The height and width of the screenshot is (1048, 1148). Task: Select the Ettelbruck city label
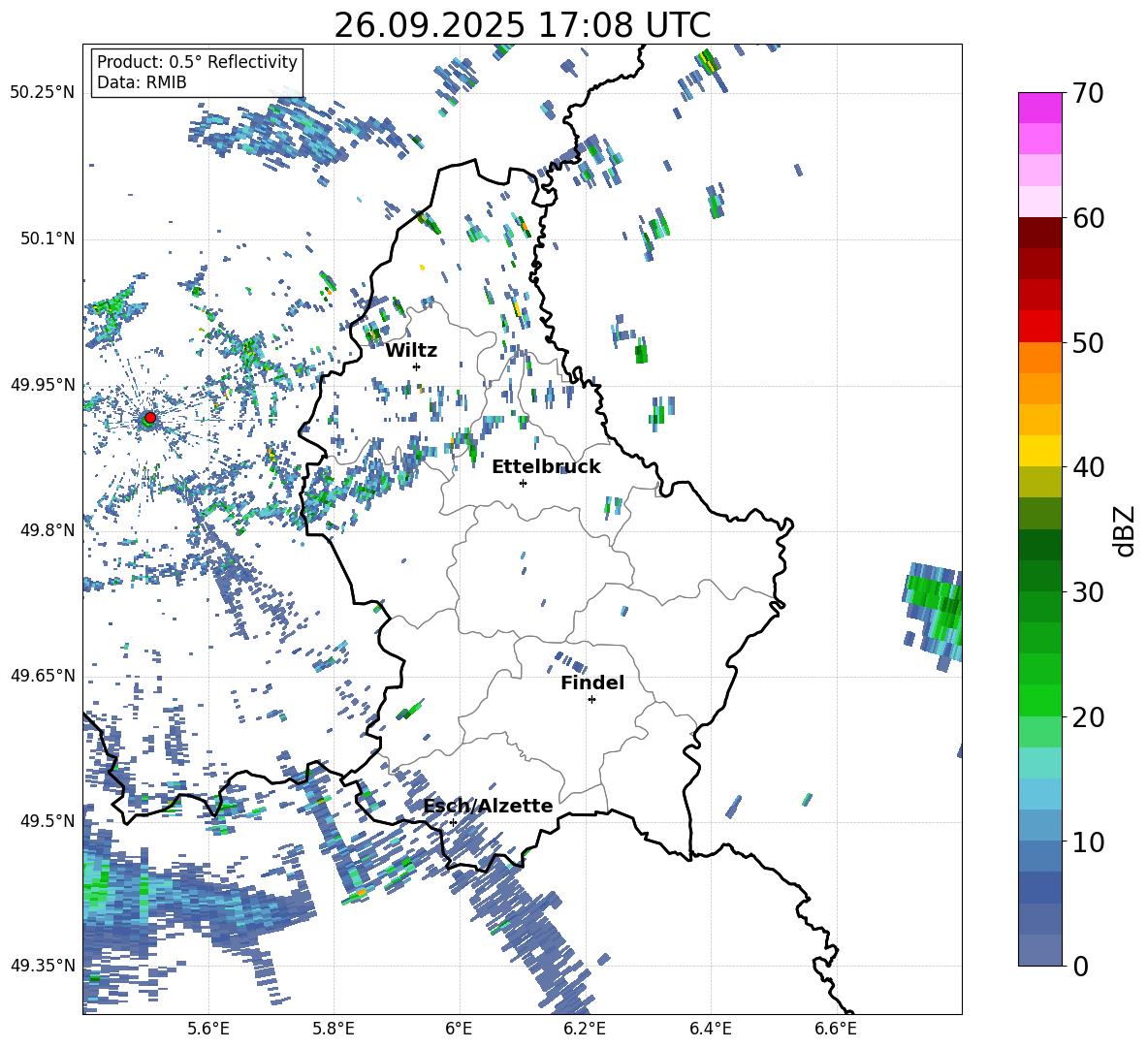tap(546, 466)
